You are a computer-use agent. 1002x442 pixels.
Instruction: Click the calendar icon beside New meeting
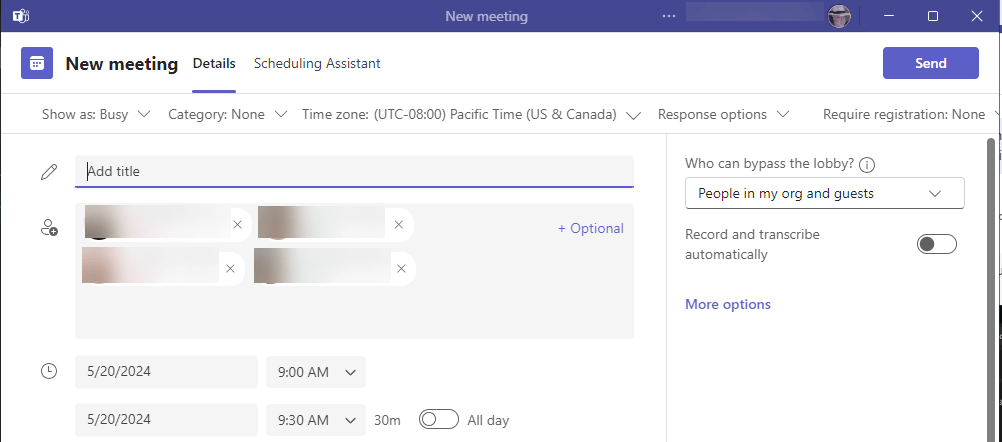(37, 63)
